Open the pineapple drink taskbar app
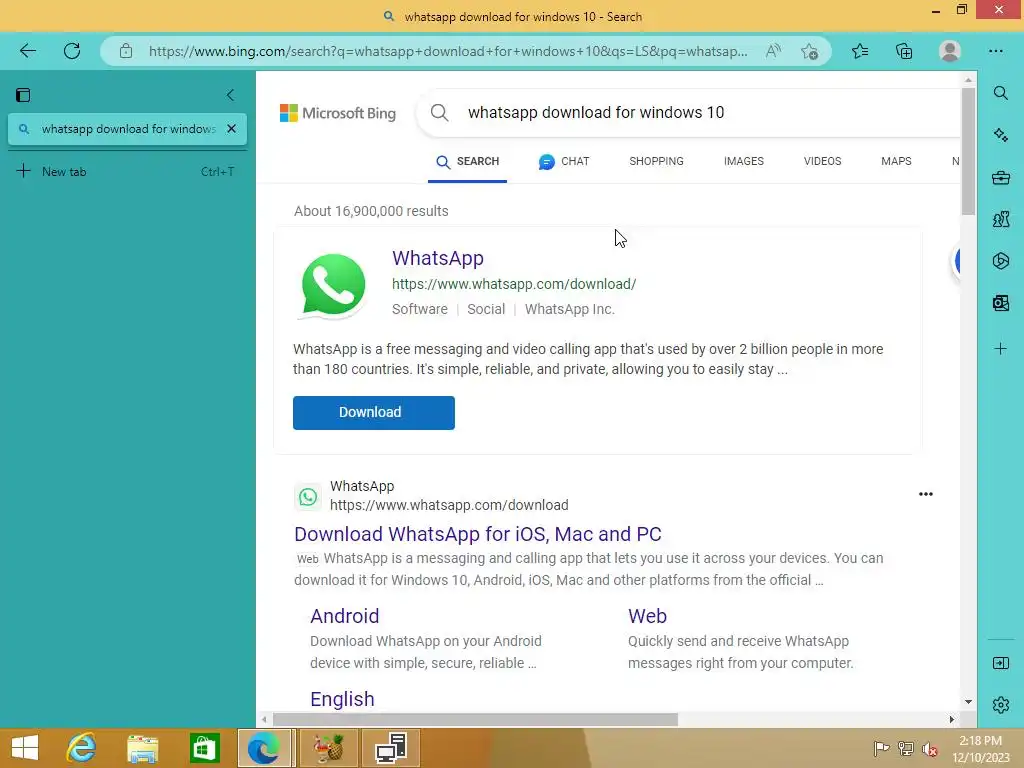 pos(328,748)
